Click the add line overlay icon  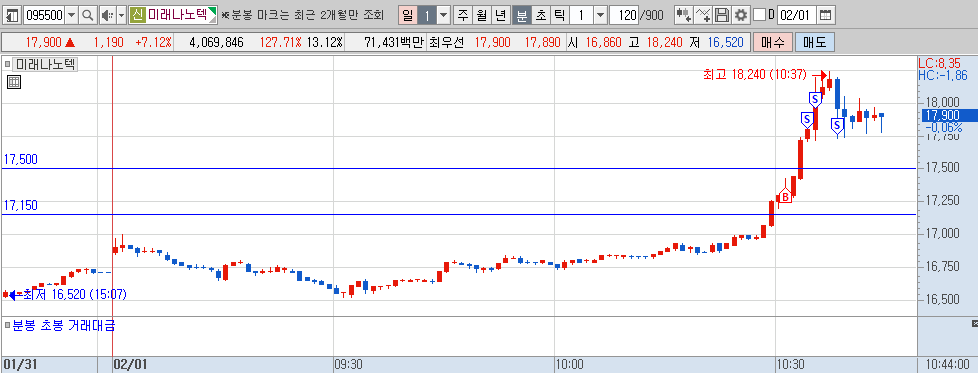click(x=703, y=15)
